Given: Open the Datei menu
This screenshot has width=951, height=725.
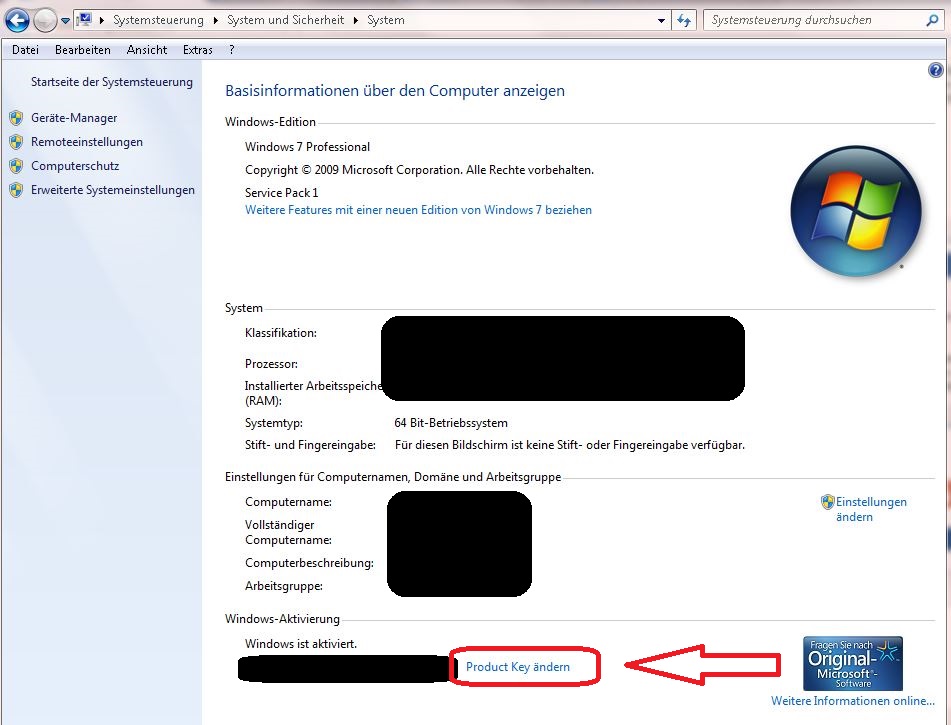Looking at the screenshot, I should point(25,50).
